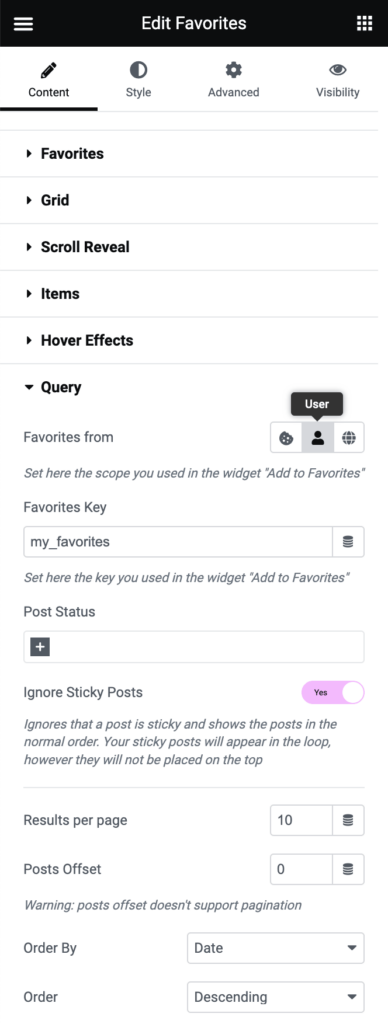Open dynamic tags for Posts Offset
Viewport: 388px width, 1024px height.
coord(348,869)
